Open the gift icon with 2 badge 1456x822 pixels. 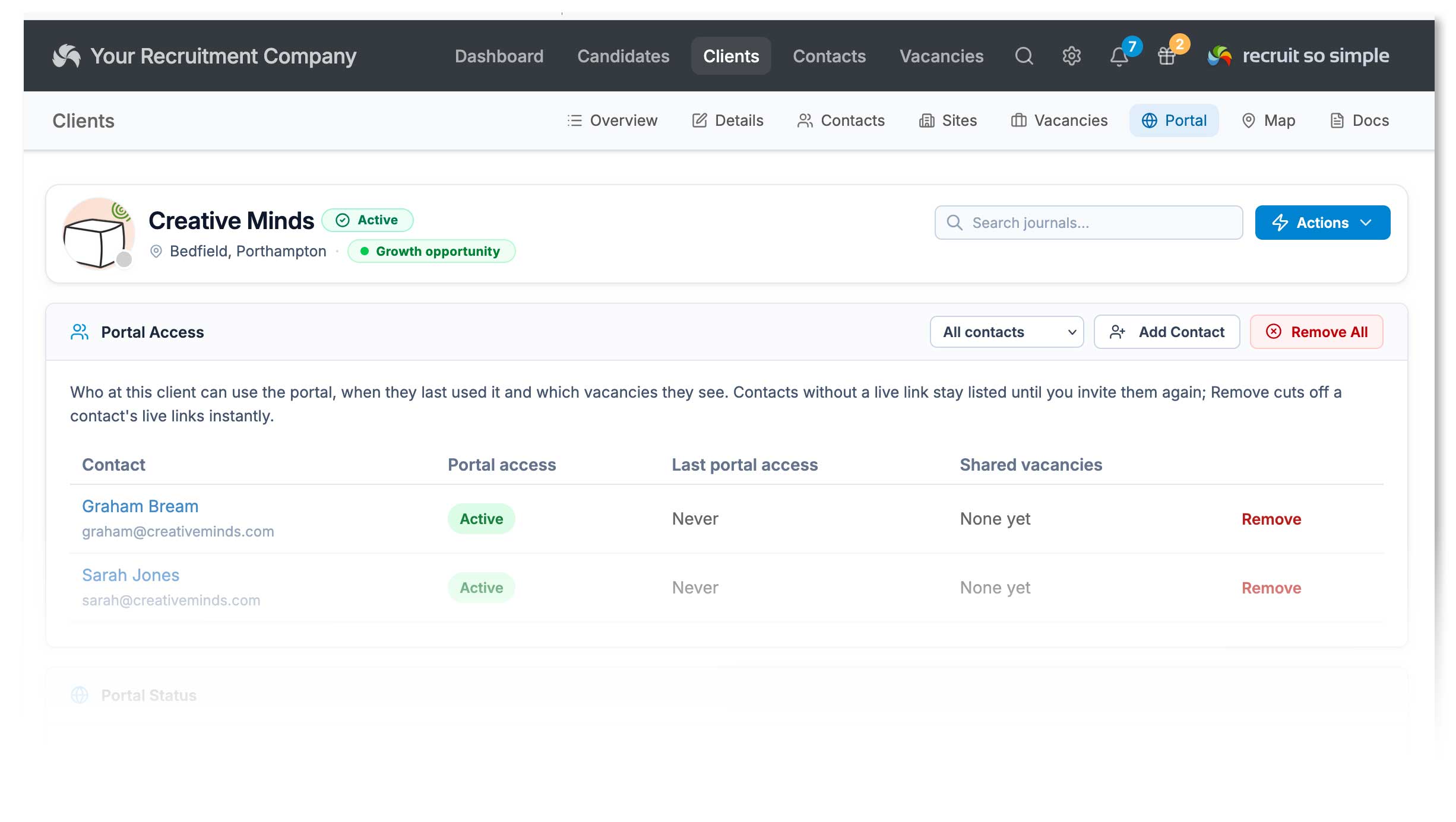1167,56
